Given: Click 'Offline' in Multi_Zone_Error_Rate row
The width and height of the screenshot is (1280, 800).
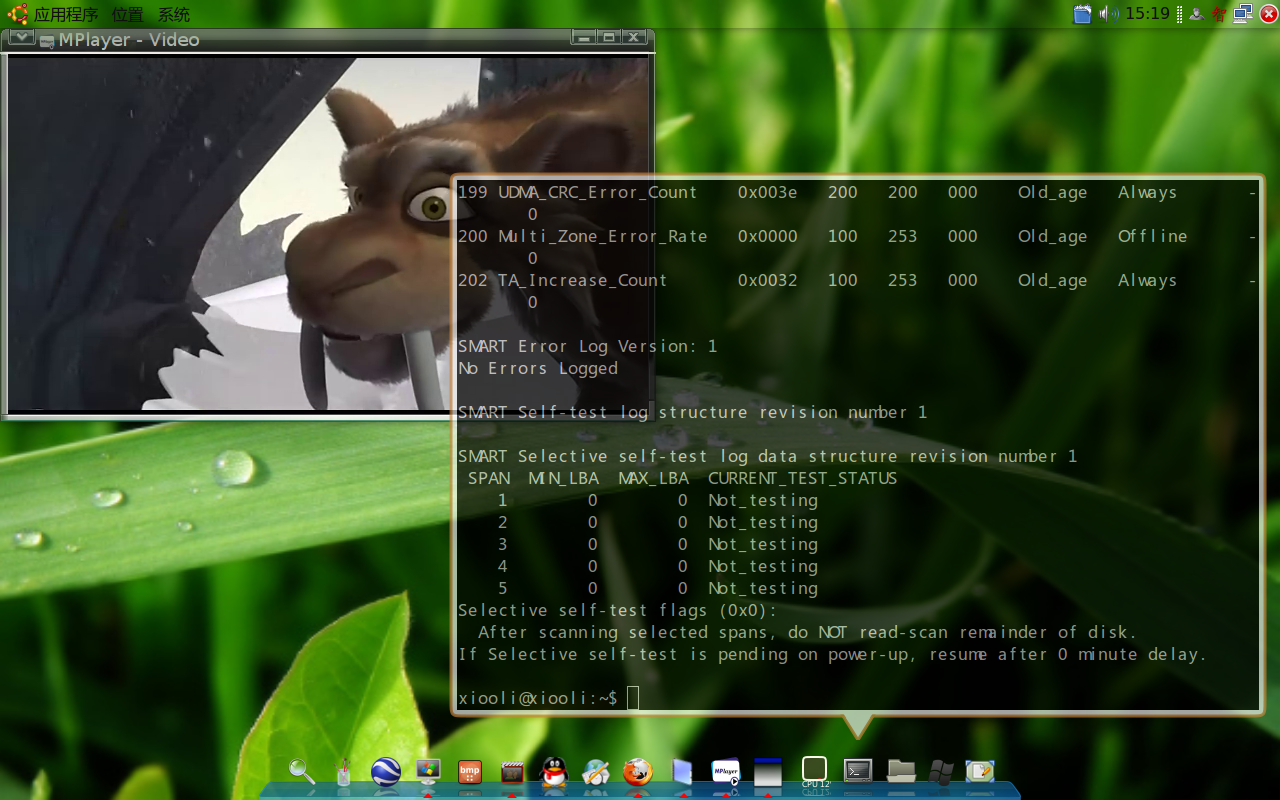Looking at the screenshot, I should pyautogui.click(x=1153, y=236).
